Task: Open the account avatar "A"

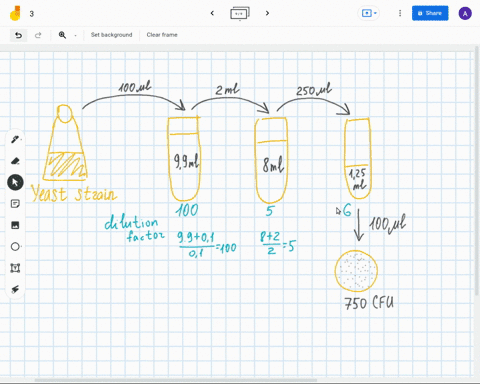Action: coord(465,14)
